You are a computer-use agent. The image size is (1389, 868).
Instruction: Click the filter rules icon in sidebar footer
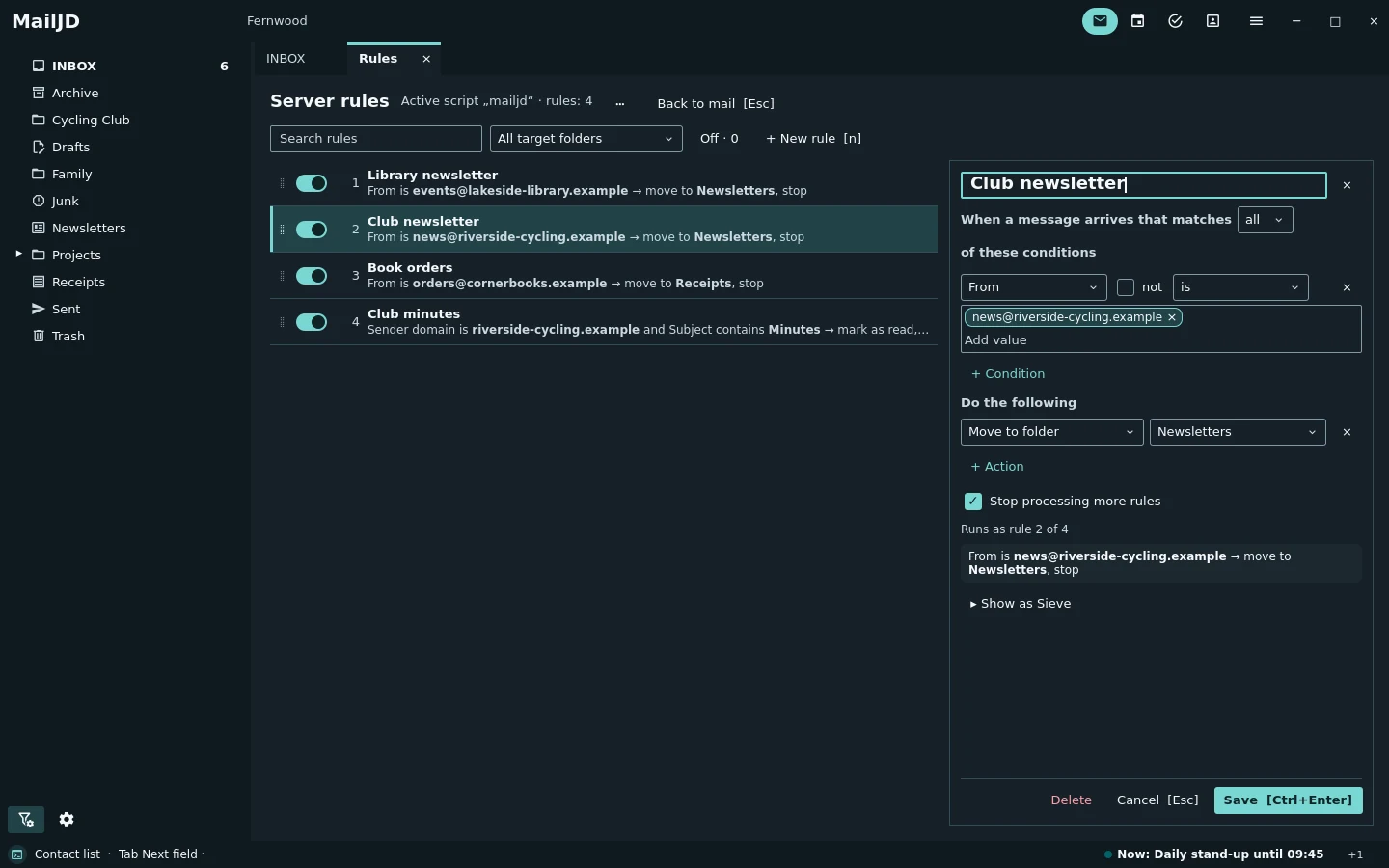coord(26,820)
